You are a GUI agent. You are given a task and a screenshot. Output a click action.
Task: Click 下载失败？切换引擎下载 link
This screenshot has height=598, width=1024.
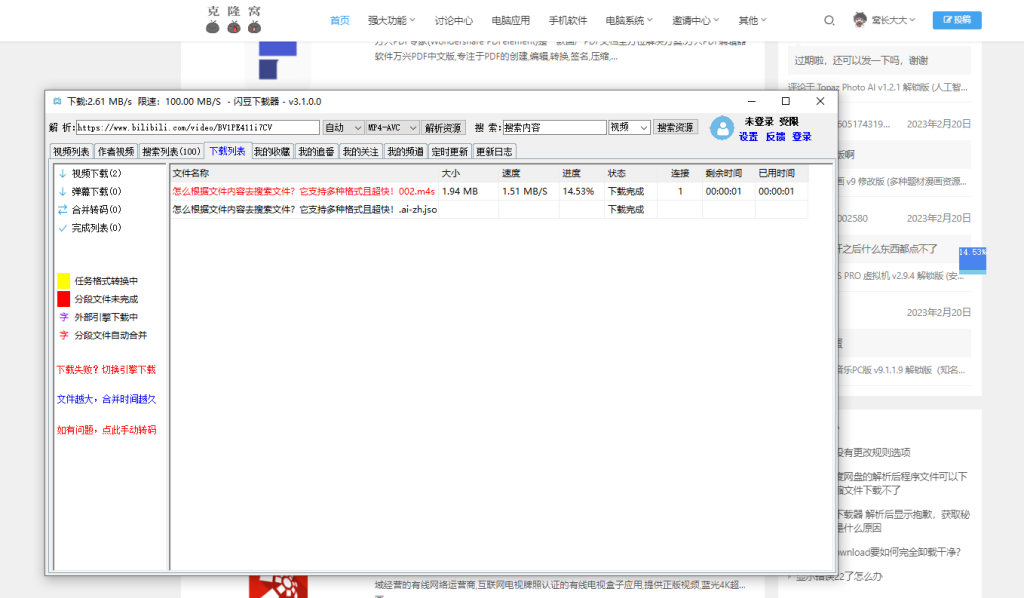(106, 370)
